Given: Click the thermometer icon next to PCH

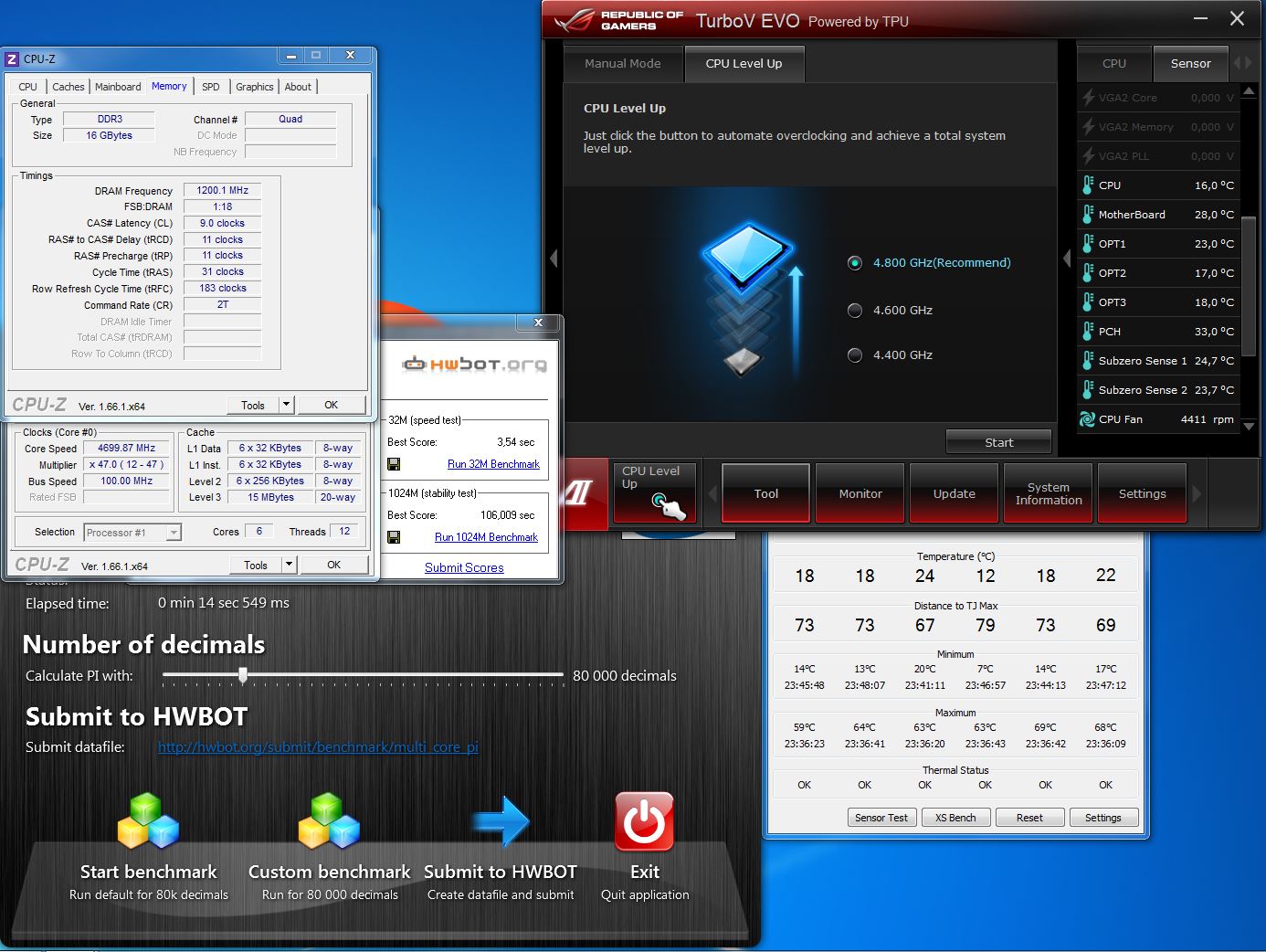Looking at the screenshot, I should (x=1087, y=332).
